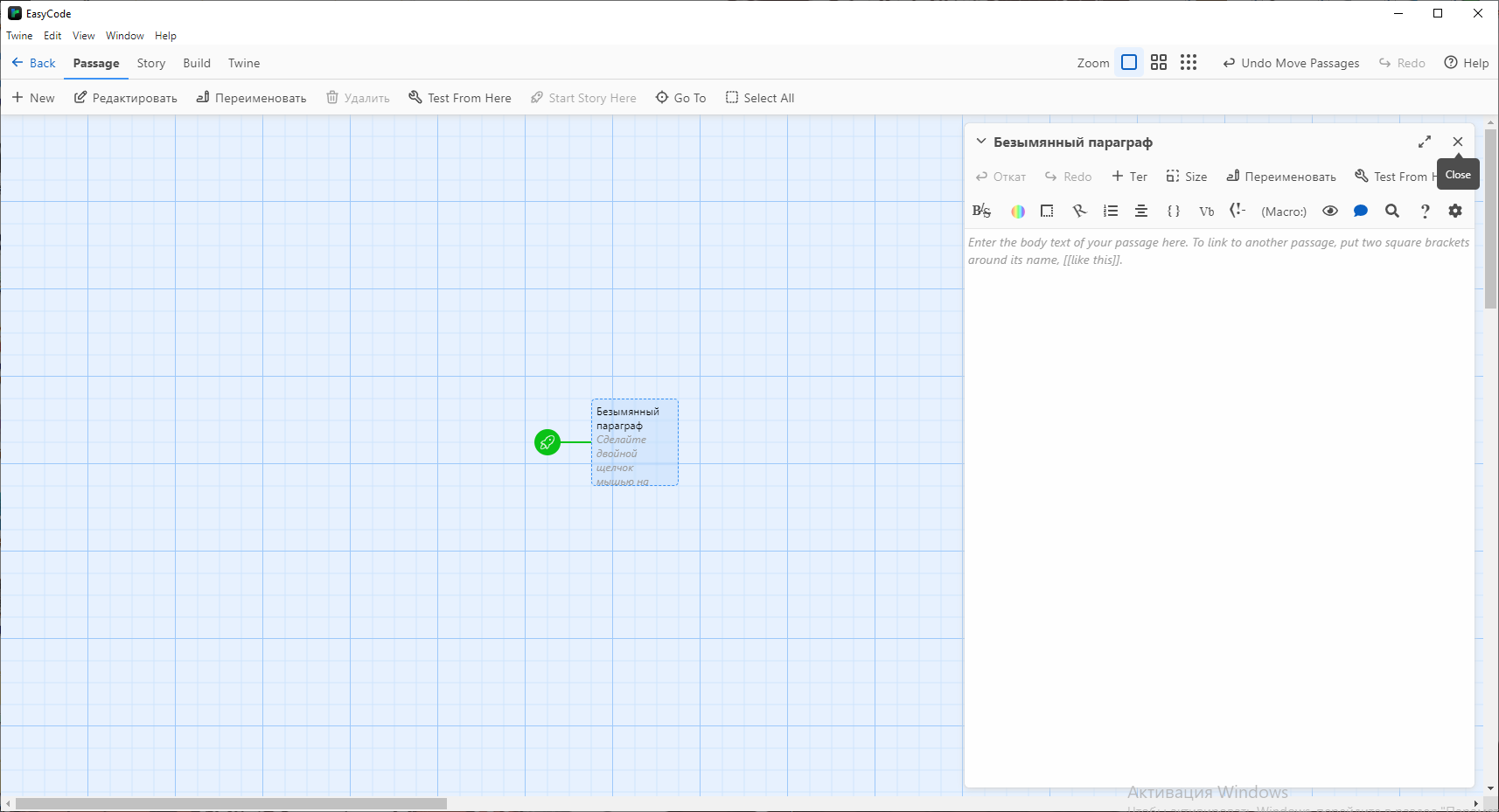Open the text style (B/S) tool

coord(981,211)
